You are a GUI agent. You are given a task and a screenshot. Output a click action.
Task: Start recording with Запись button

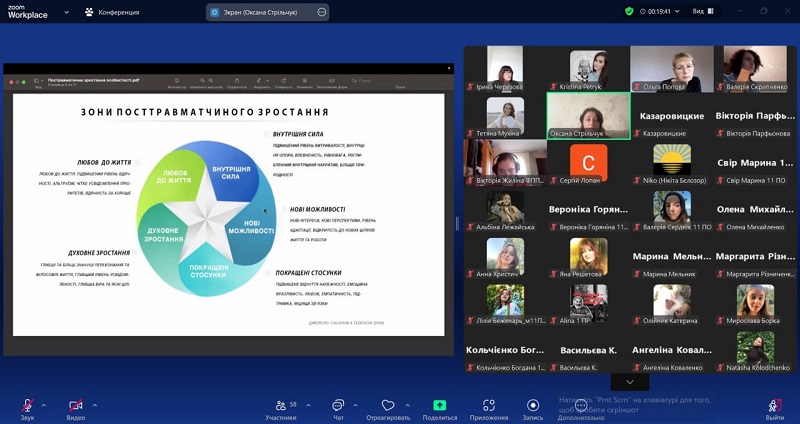click(x=533, y=410)
